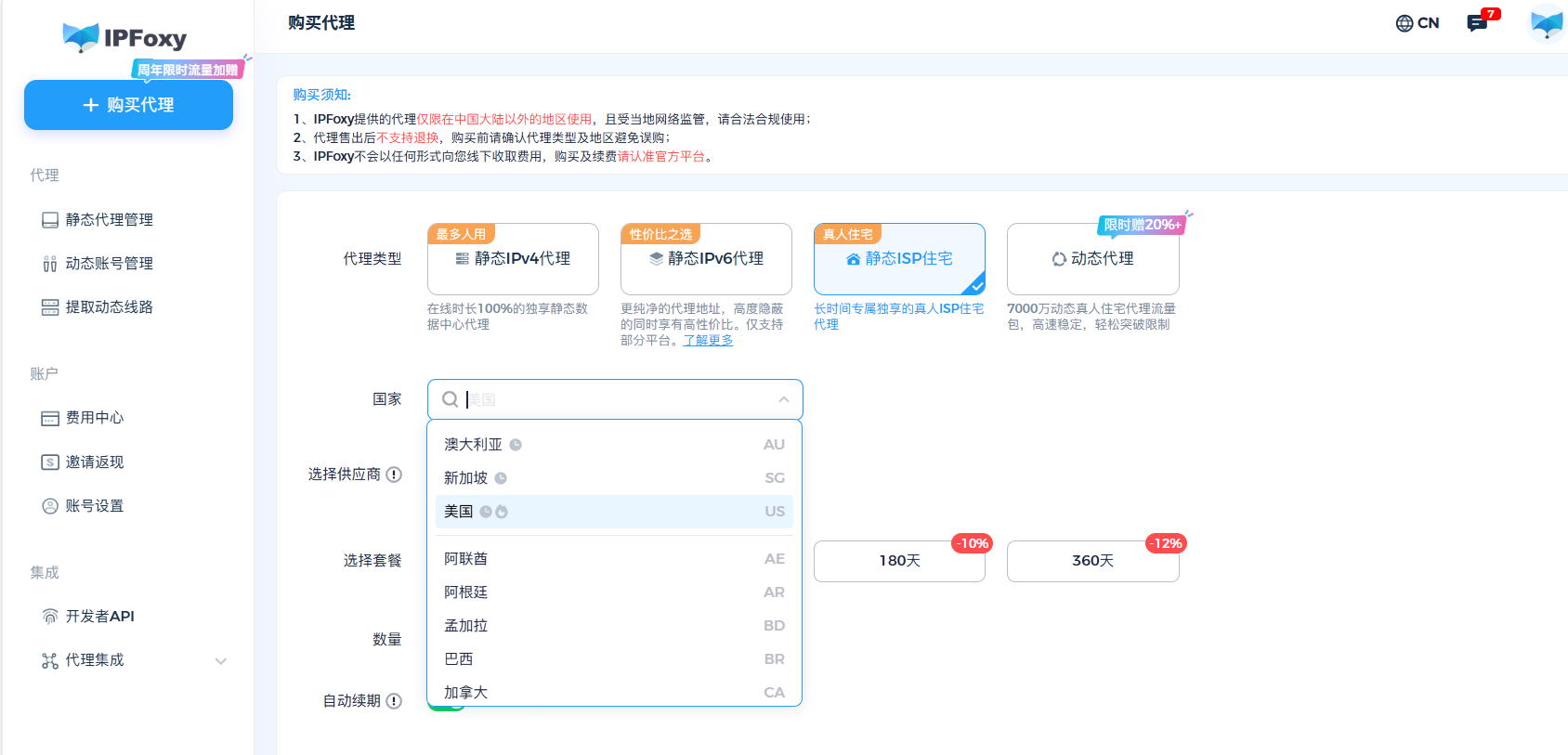Click into the country search field
1568x755 pixels.
(615, 399)
